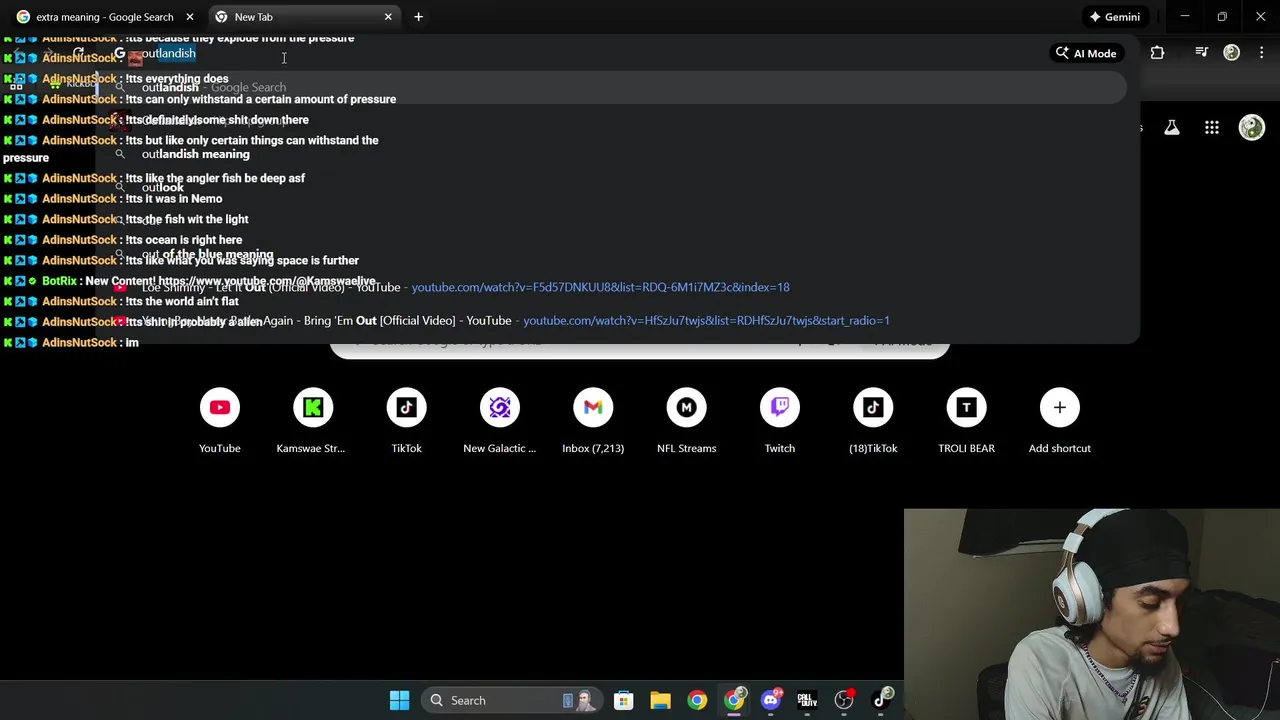
Task: Open File Explorer from taskbar
Action: [660, 700]
